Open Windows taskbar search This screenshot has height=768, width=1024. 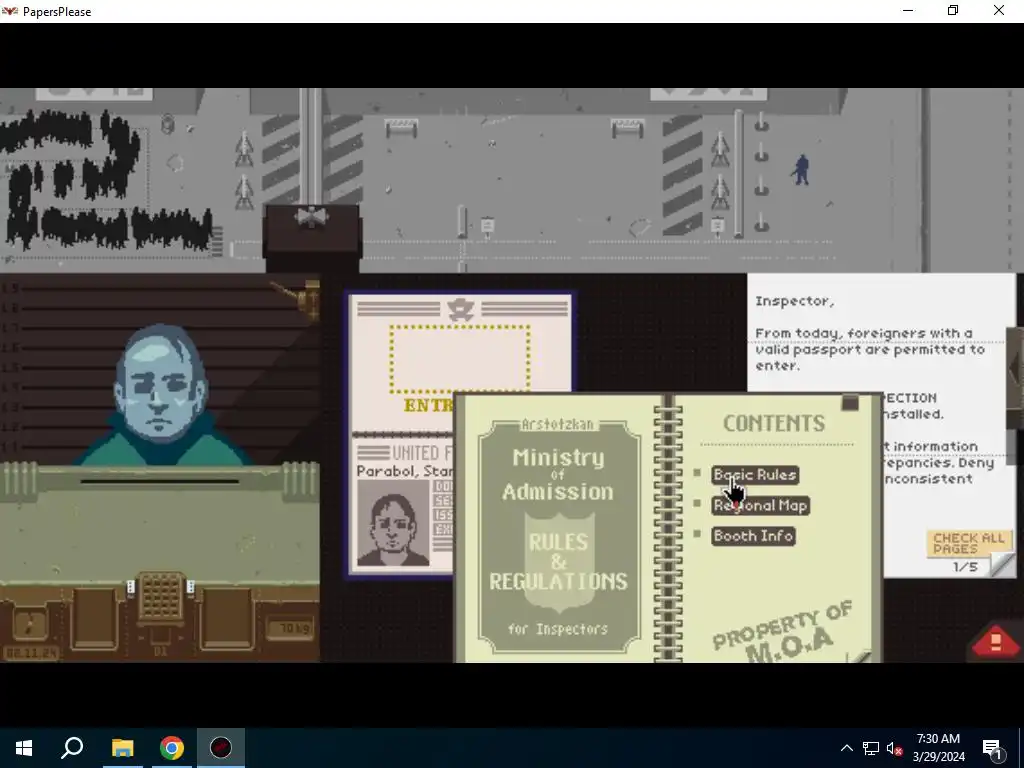click(72, 748)
